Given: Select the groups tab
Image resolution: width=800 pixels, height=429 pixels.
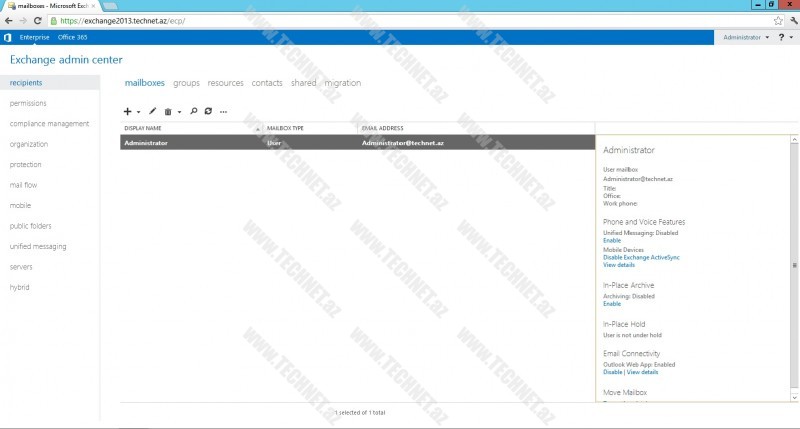Looking at the screenshot, I should (186, 83).
